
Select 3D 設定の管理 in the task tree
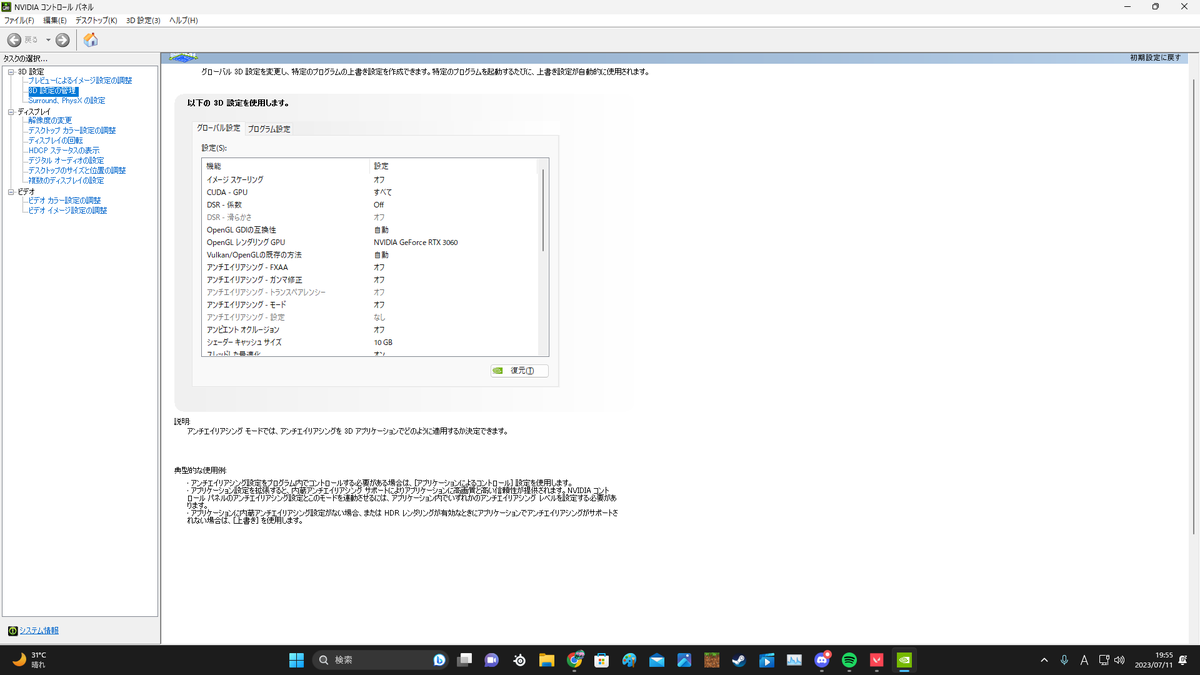pos(52,91)
